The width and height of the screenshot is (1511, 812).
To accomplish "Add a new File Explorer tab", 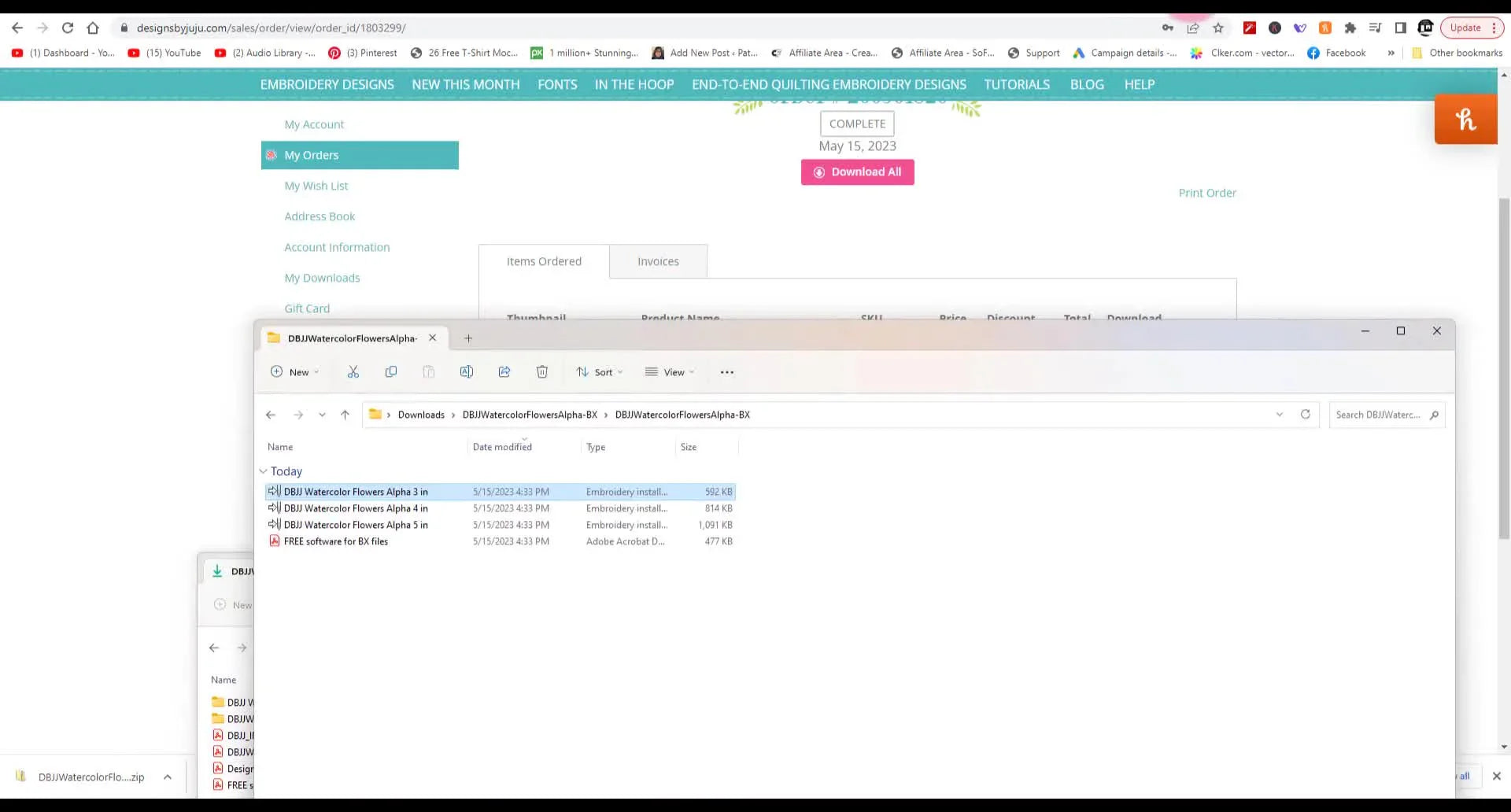I will 468,338.
